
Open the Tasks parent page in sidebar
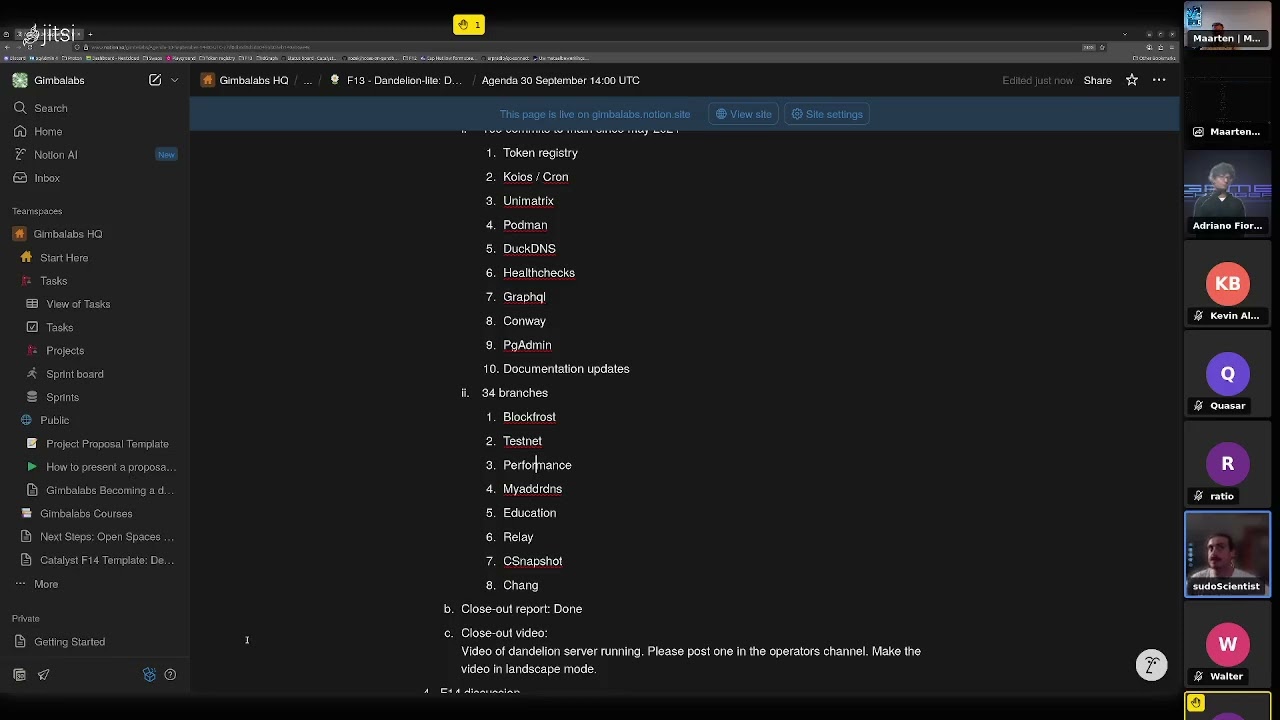pos(53,281)
